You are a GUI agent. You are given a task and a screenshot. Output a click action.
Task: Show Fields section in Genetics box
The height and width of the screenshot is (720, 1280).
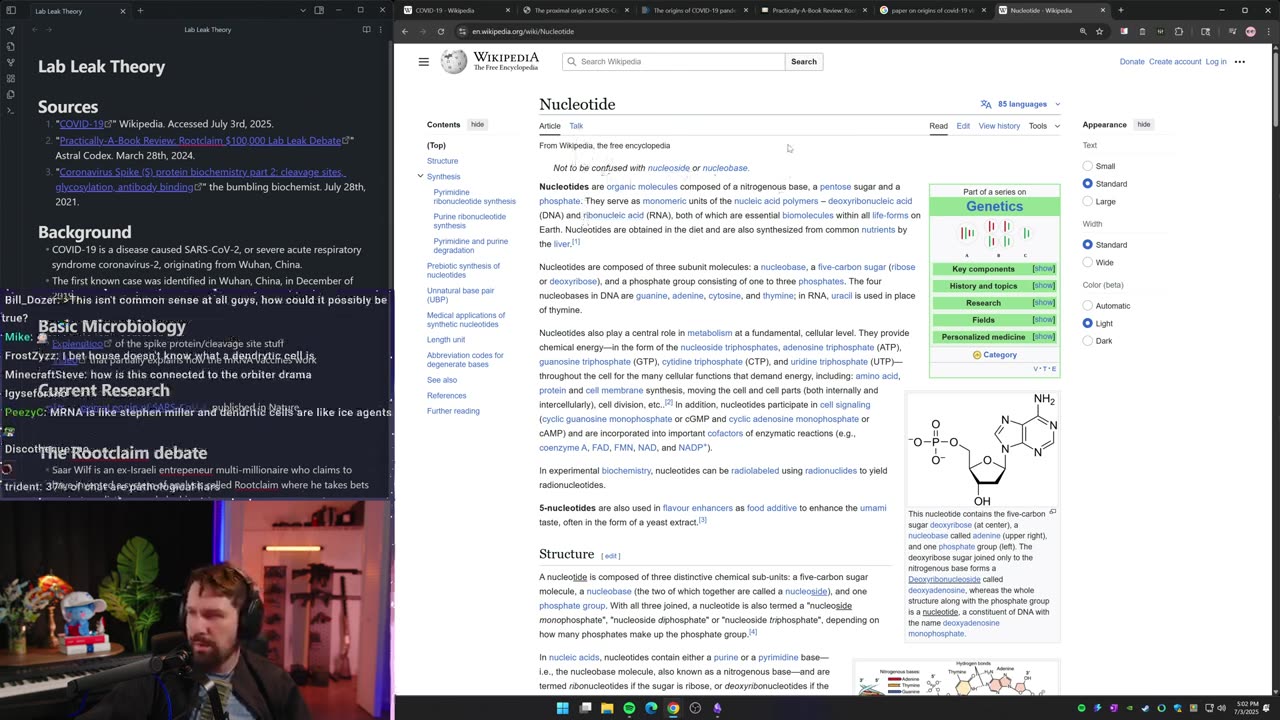(1043, 320)
